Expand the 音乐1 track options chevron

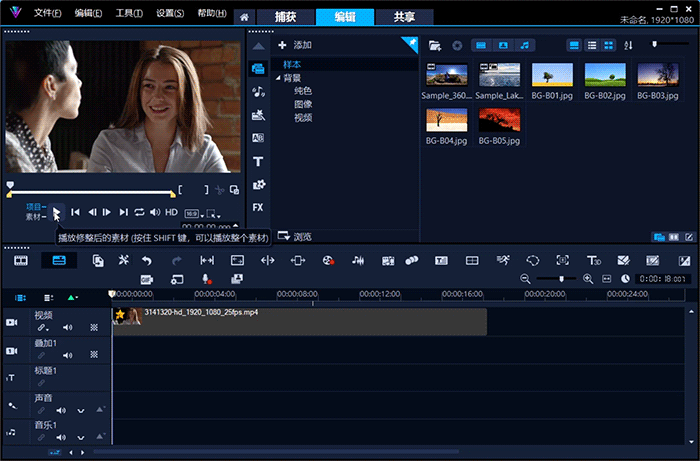(80, 438)
